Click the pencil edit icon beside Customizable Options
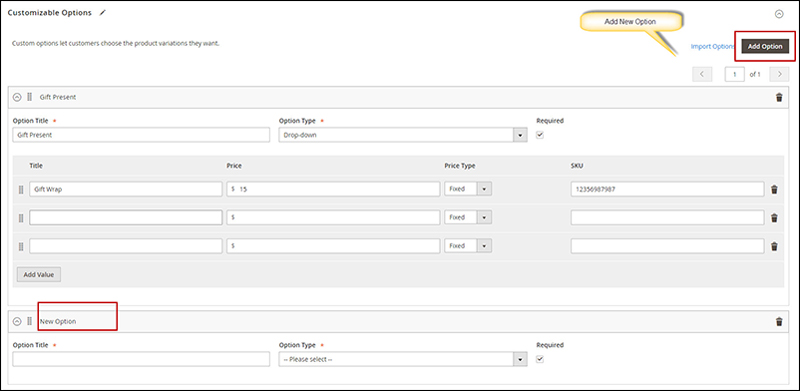Image resolution: width=800 pixels, height=391 pixels. 103,13
